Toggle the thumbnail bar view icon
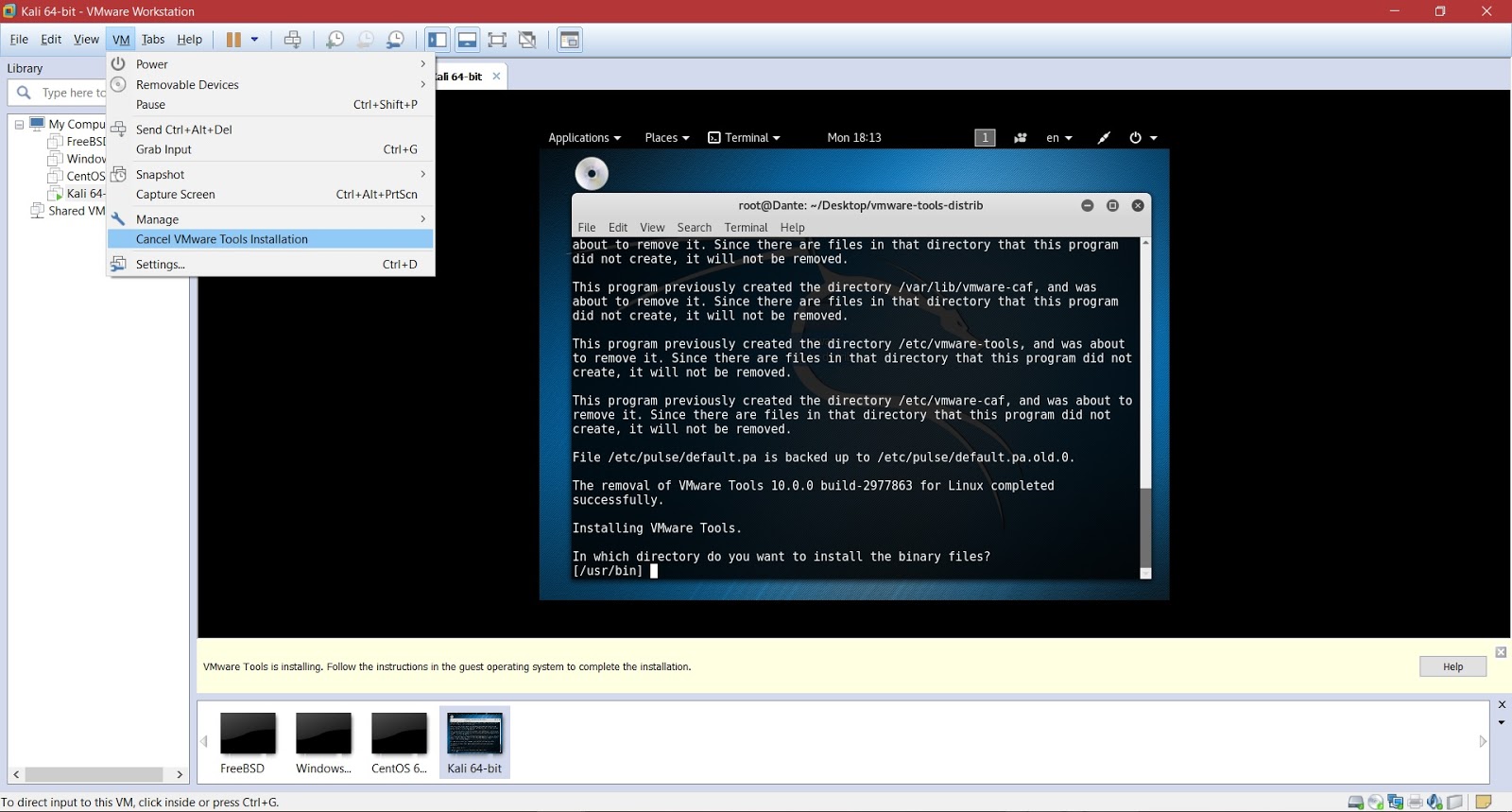 tap(467, 40)
